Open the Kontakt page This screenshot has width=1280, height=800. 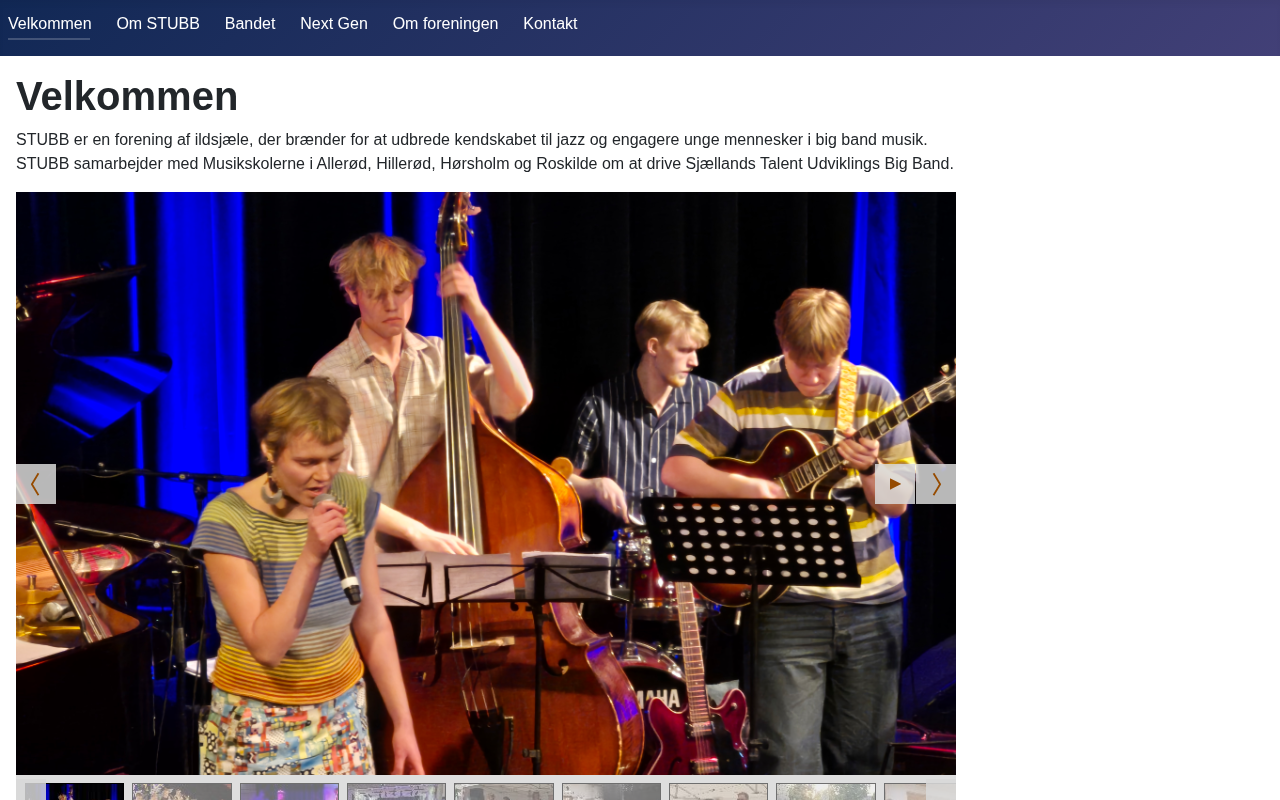[x=550, y=24]
